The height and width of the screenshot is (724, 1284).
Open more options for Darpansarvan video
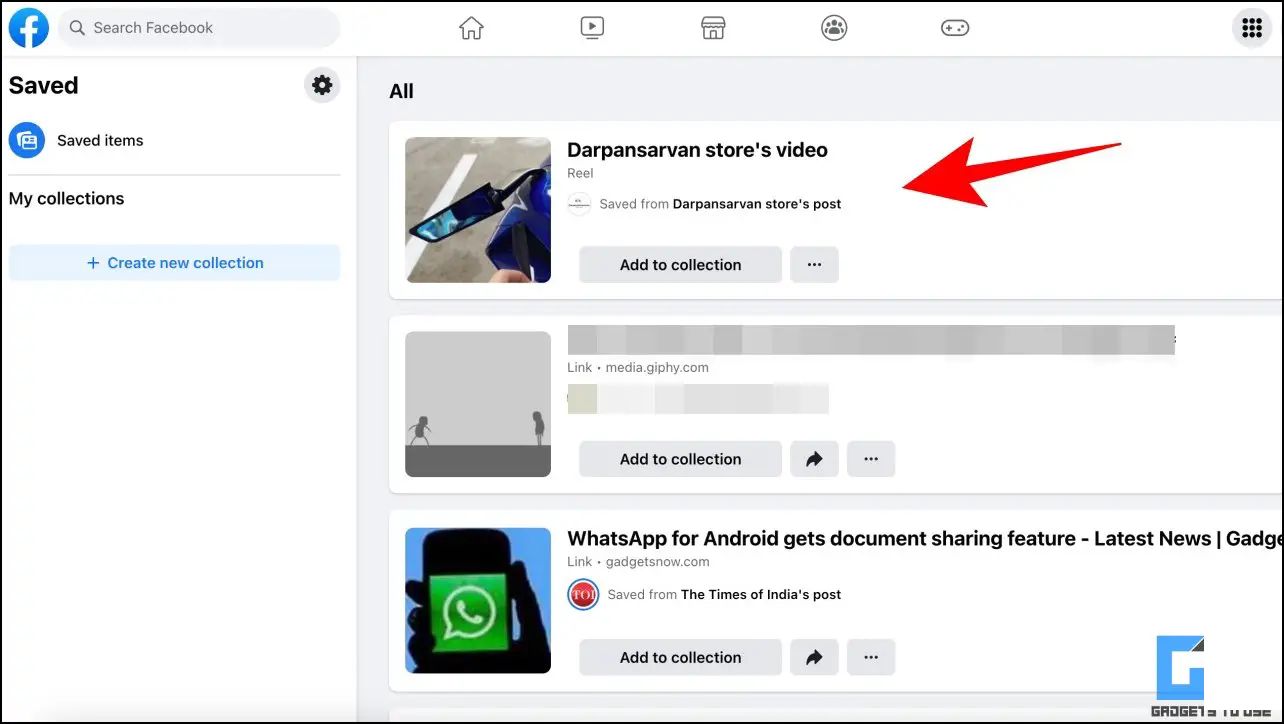(814, 265)
